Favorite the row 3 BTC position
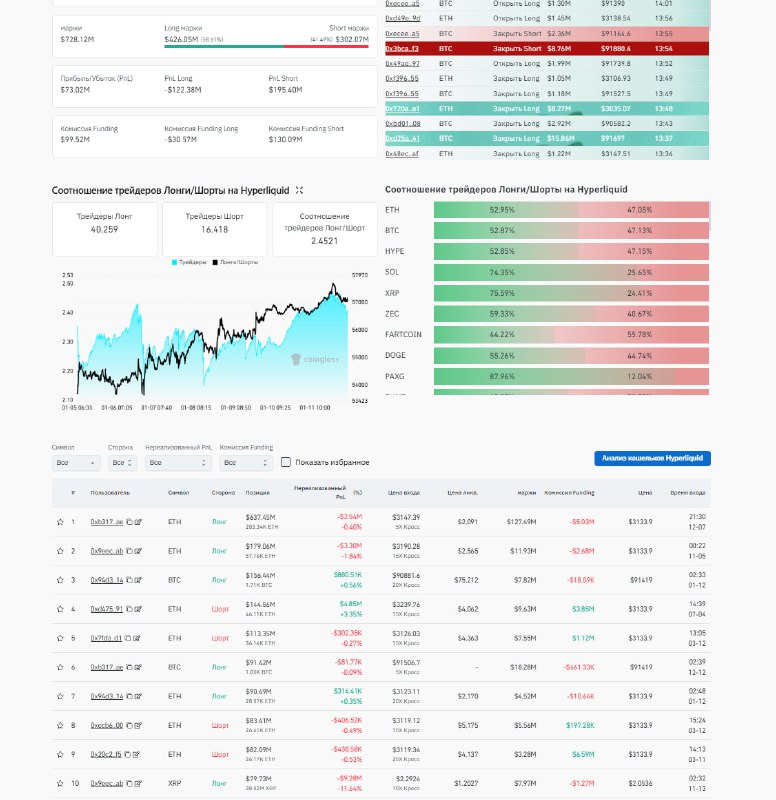Viewport: 776px width, 800px height. [59, 580]
